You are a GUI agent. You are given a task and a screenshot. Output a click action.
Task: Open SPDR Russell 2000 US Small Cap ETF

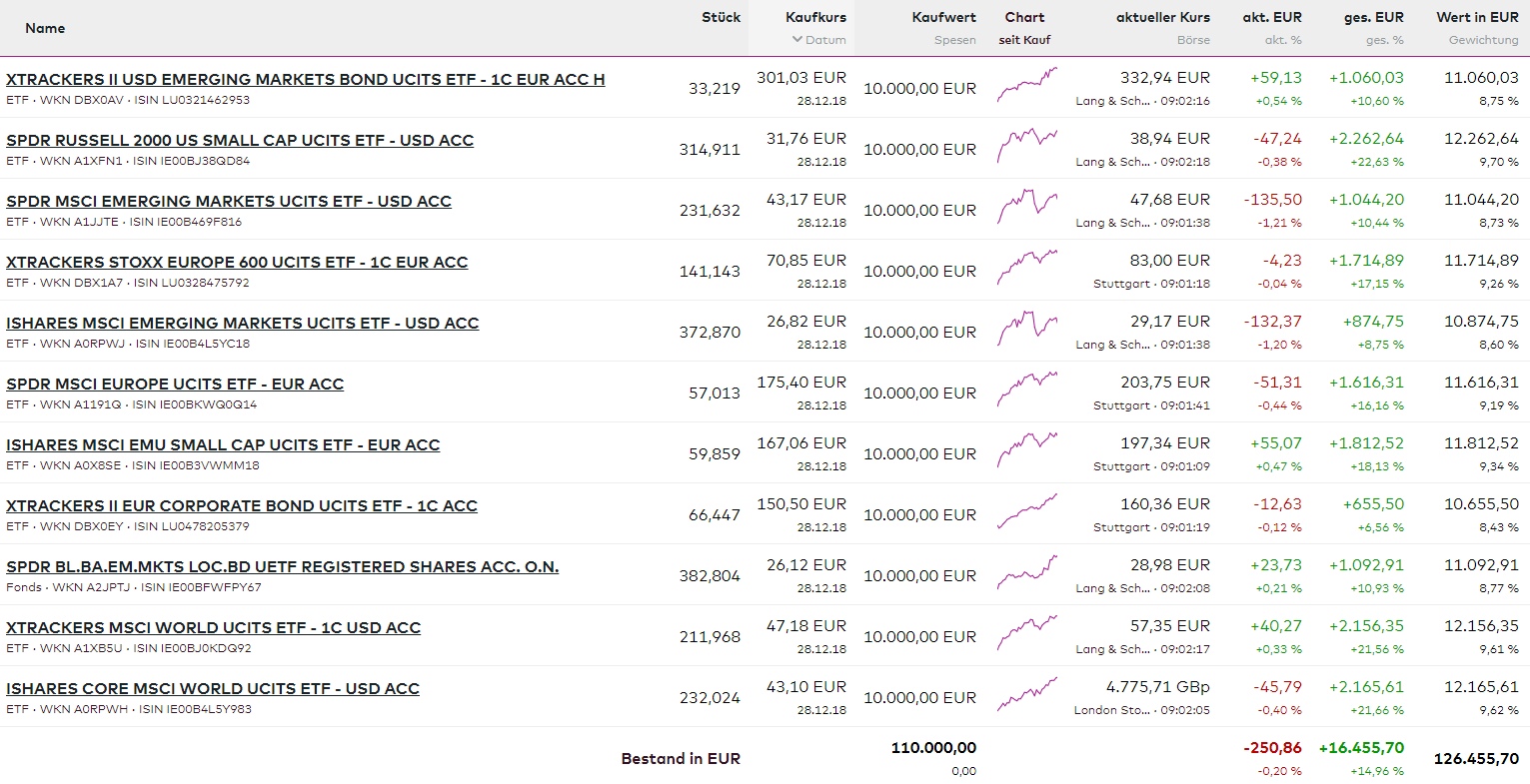pos(240,141)
